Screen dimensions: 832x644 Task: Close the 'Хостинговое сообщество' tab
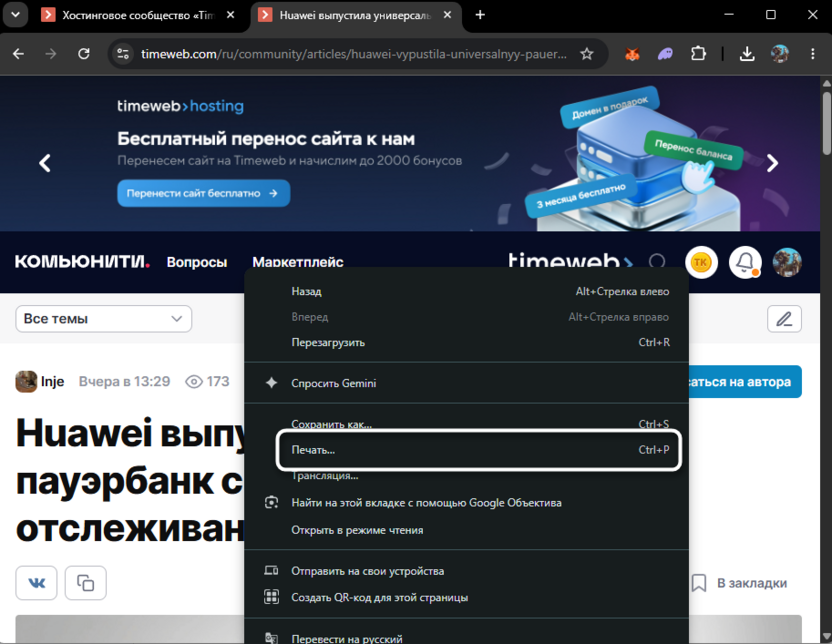click(x=230, y=15)
